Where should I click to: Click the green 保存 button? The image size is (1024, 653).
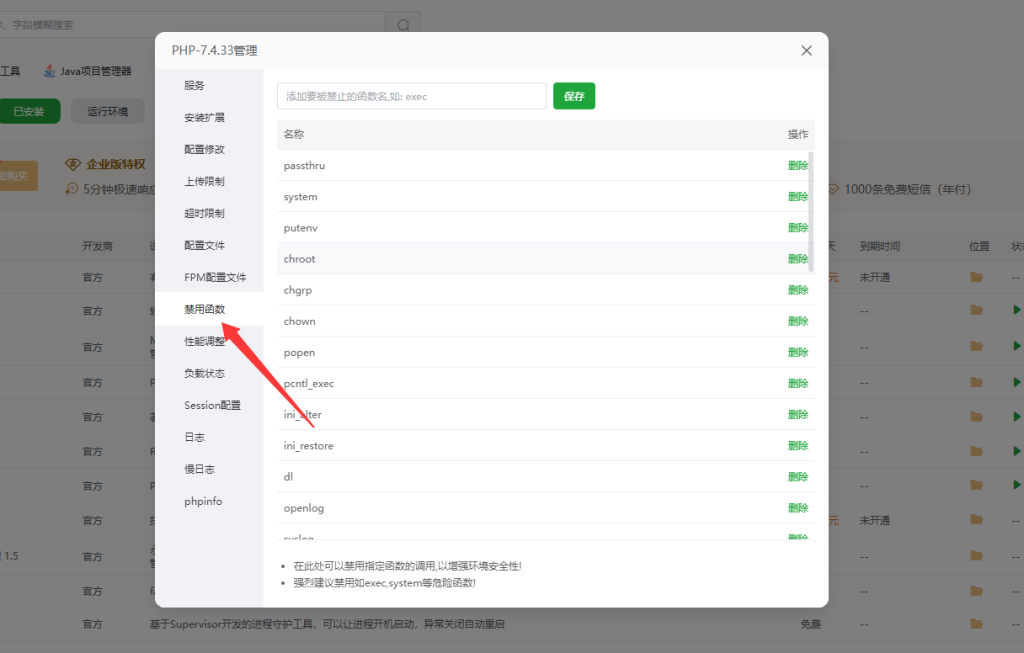tap(574, 96)
